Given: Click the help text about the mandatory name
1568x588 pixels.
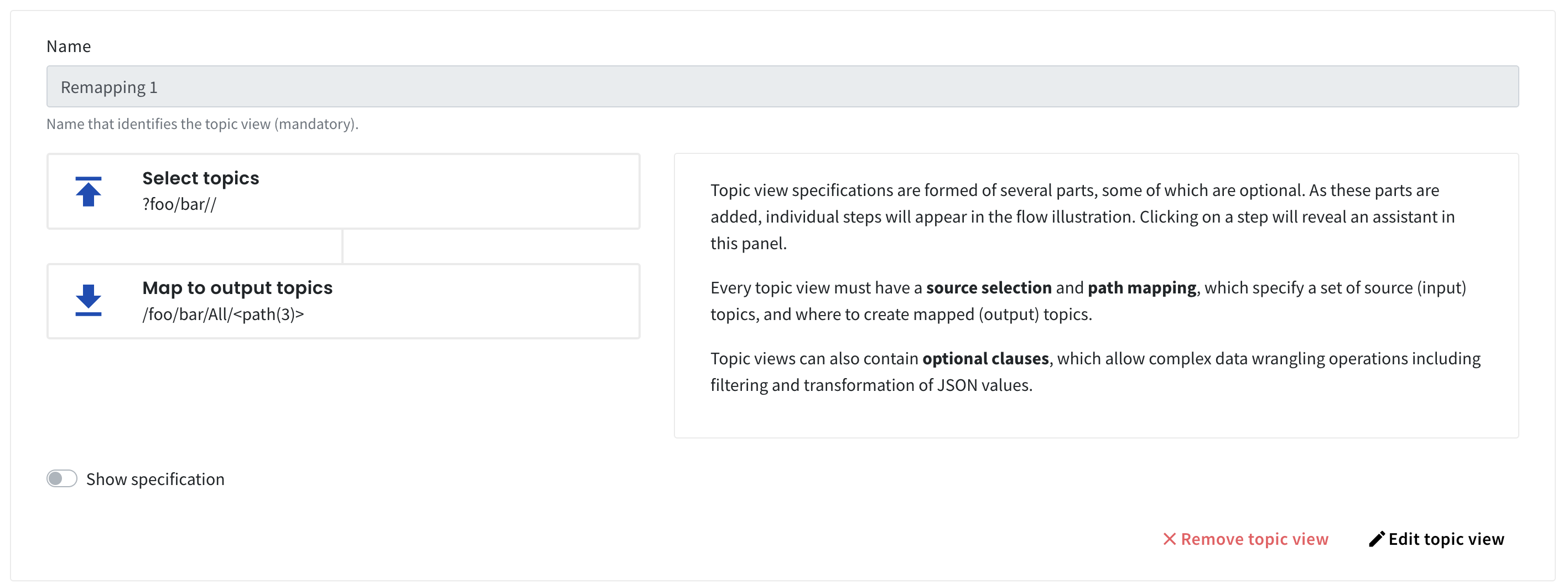Looking at the screenshot, I should pyautogui.click(x=203, y=125).
